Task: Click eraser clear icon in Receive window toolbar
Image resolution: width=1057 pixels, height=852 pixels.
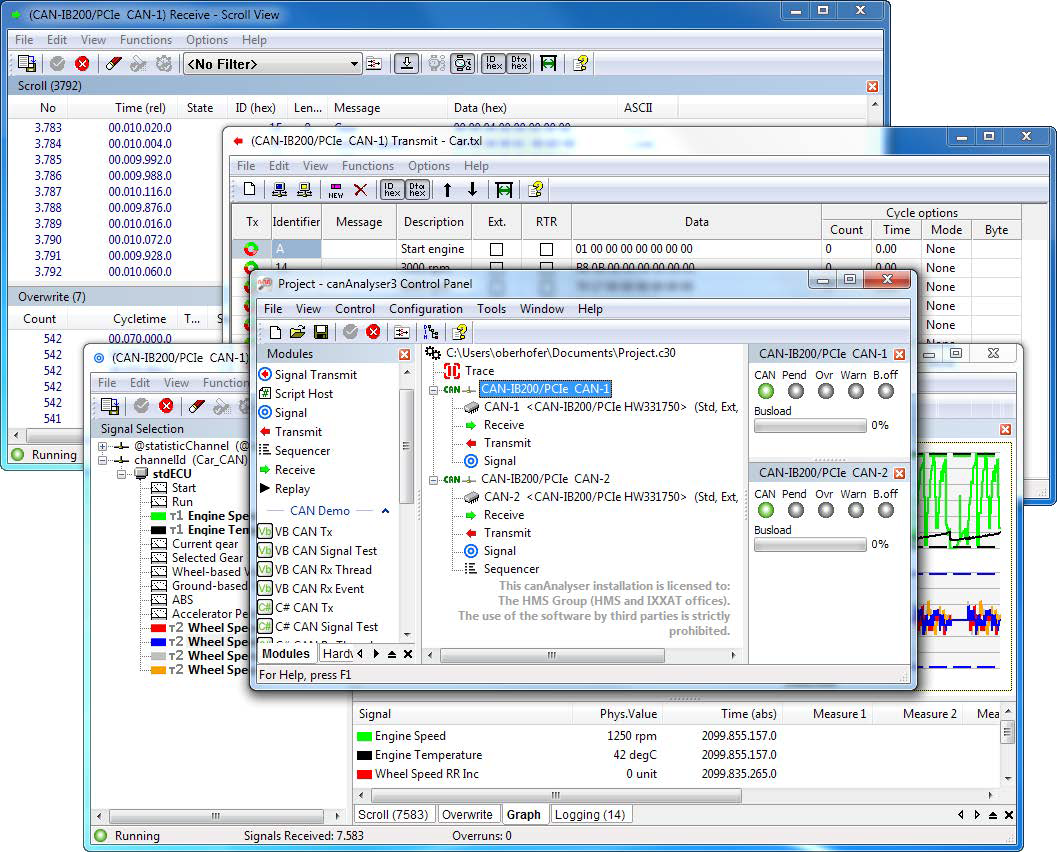Action: pos(113,63)
